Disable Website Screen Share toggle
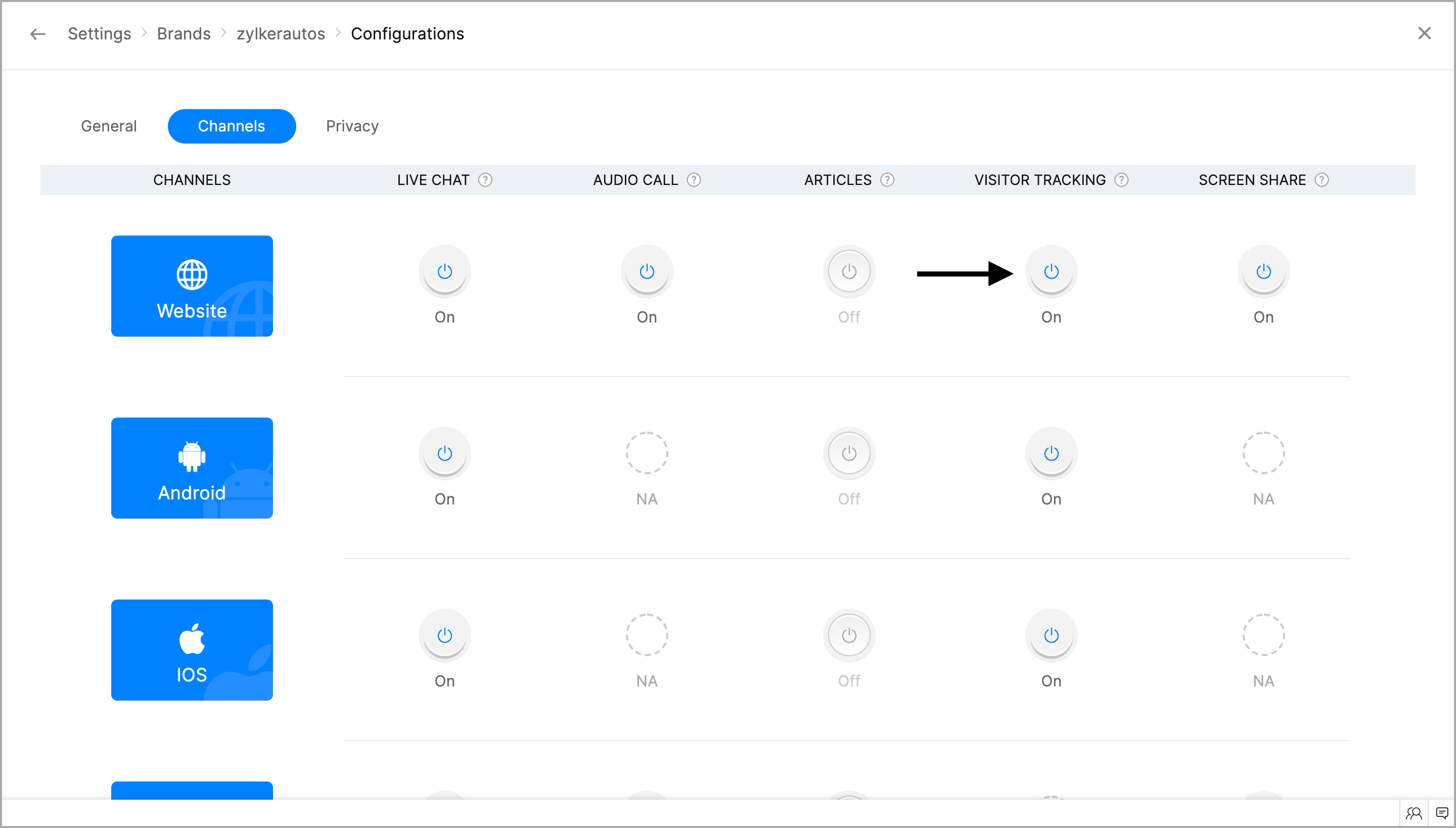1456x828 pixels. (1263, 271)
